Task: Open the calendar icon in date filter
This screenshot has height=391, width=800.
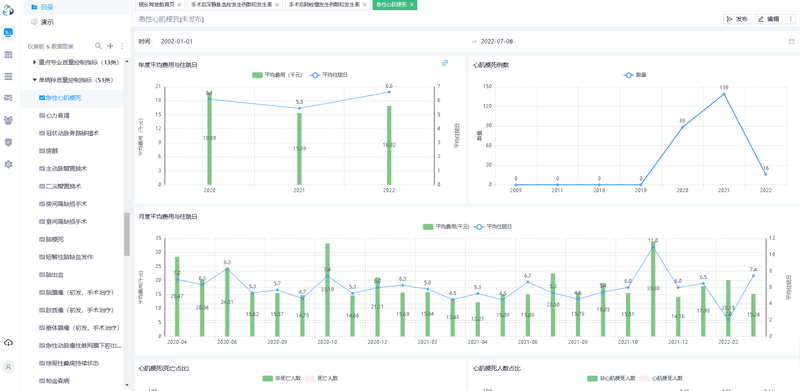Action: point(791,41)
